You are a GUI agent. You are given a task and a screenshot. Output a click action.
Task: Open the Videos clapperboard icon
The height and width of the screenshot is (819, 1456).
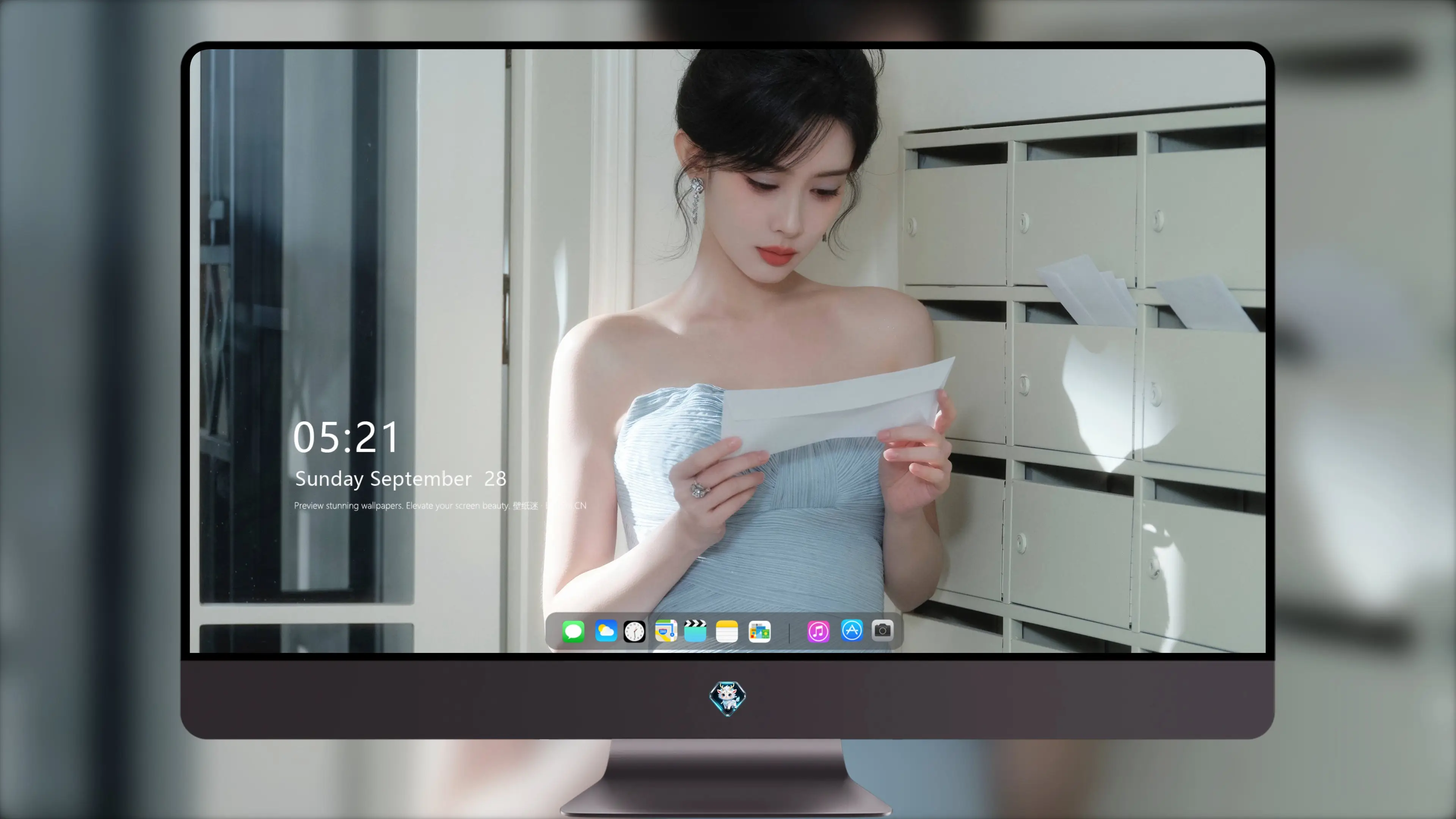pos(695,631)
